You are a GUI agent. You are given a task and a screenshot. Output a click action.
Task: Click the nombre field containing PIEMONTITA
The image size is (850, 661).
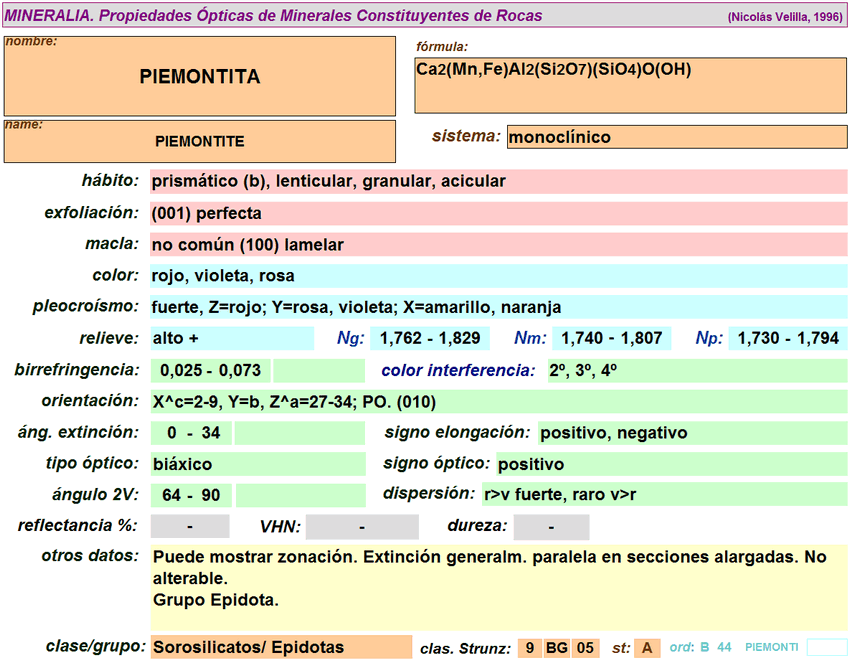pos(200,77)
